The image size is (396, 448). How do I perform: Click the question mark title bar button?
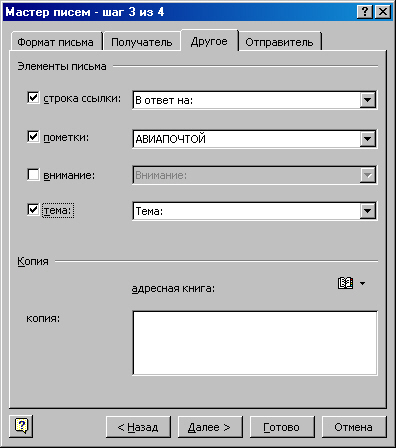365,12
